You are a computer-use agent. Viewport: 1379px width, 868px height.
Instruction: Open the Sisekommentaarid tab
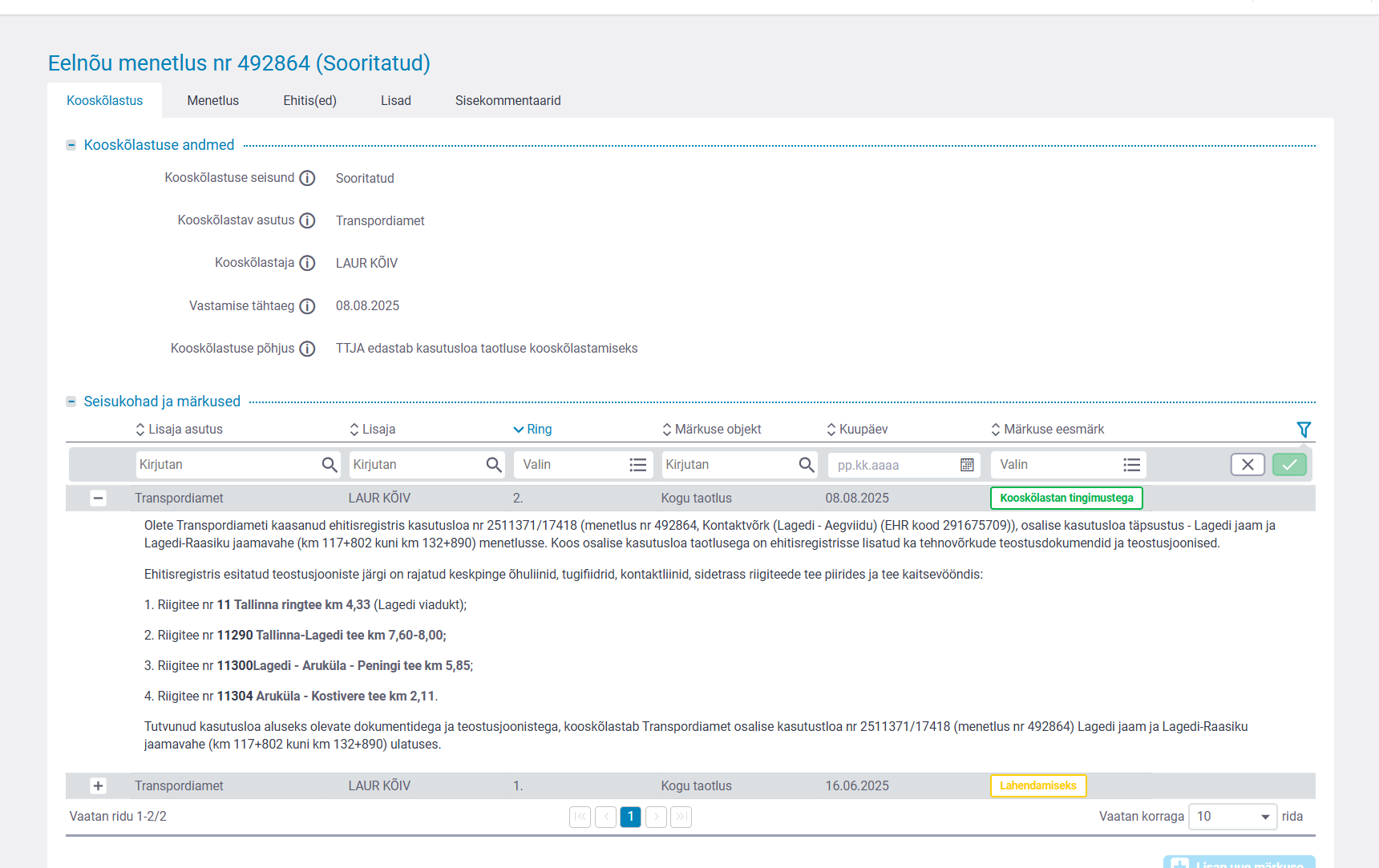(x=508, y=100)
